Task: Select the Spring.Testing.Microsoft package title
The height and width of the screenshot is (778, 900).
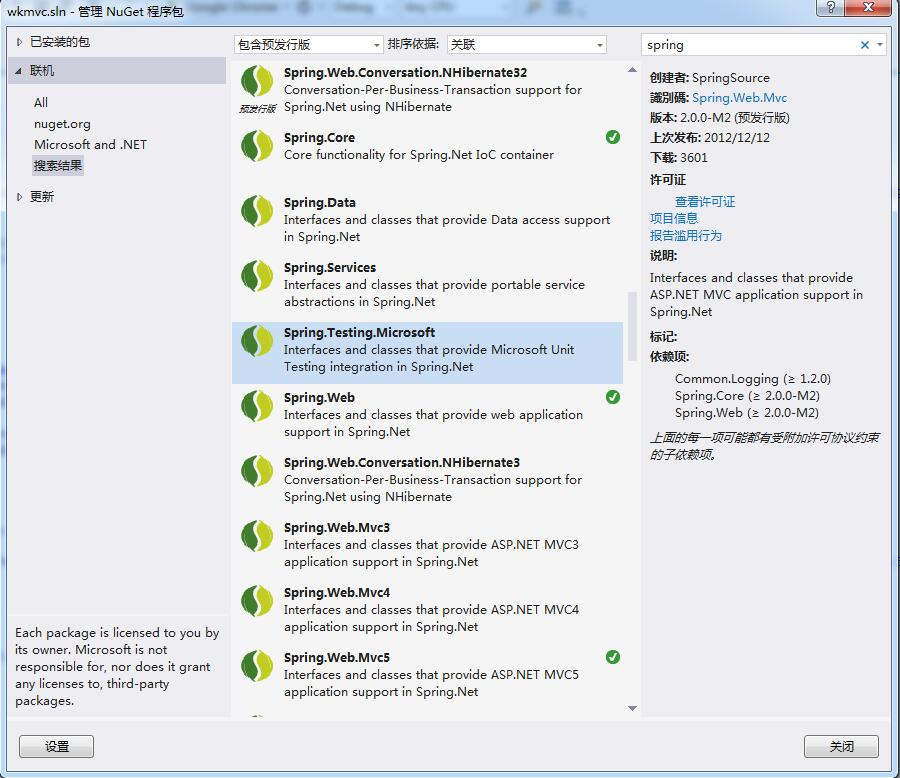Action: pos(359,332)
